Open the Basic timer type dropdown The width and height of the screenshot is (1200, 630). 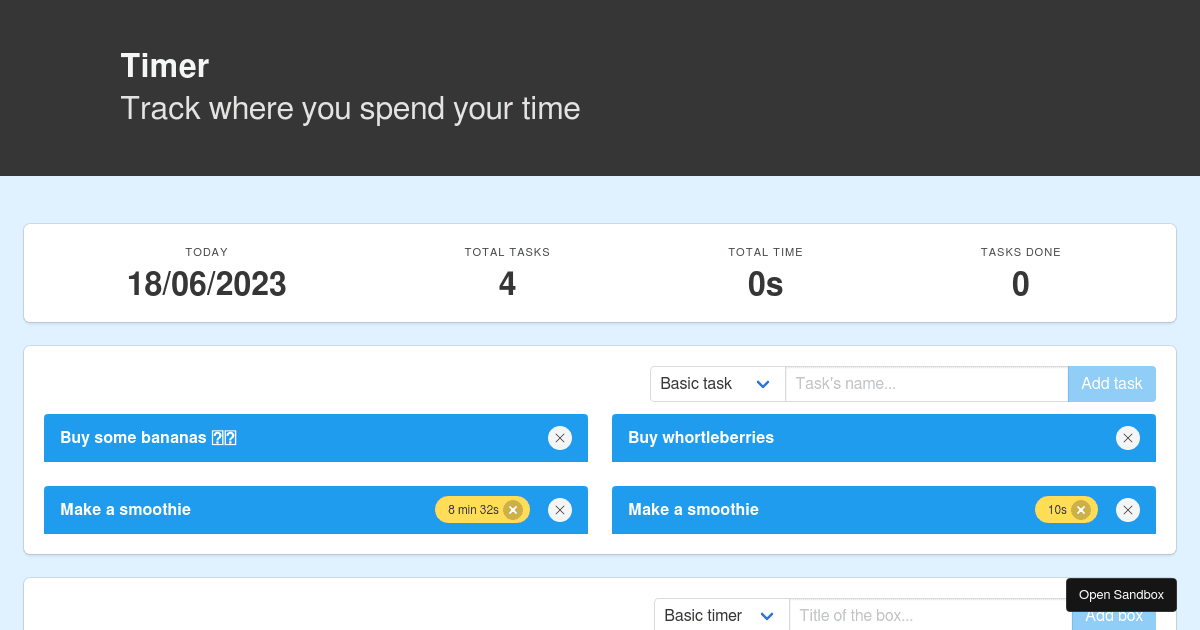720,616
